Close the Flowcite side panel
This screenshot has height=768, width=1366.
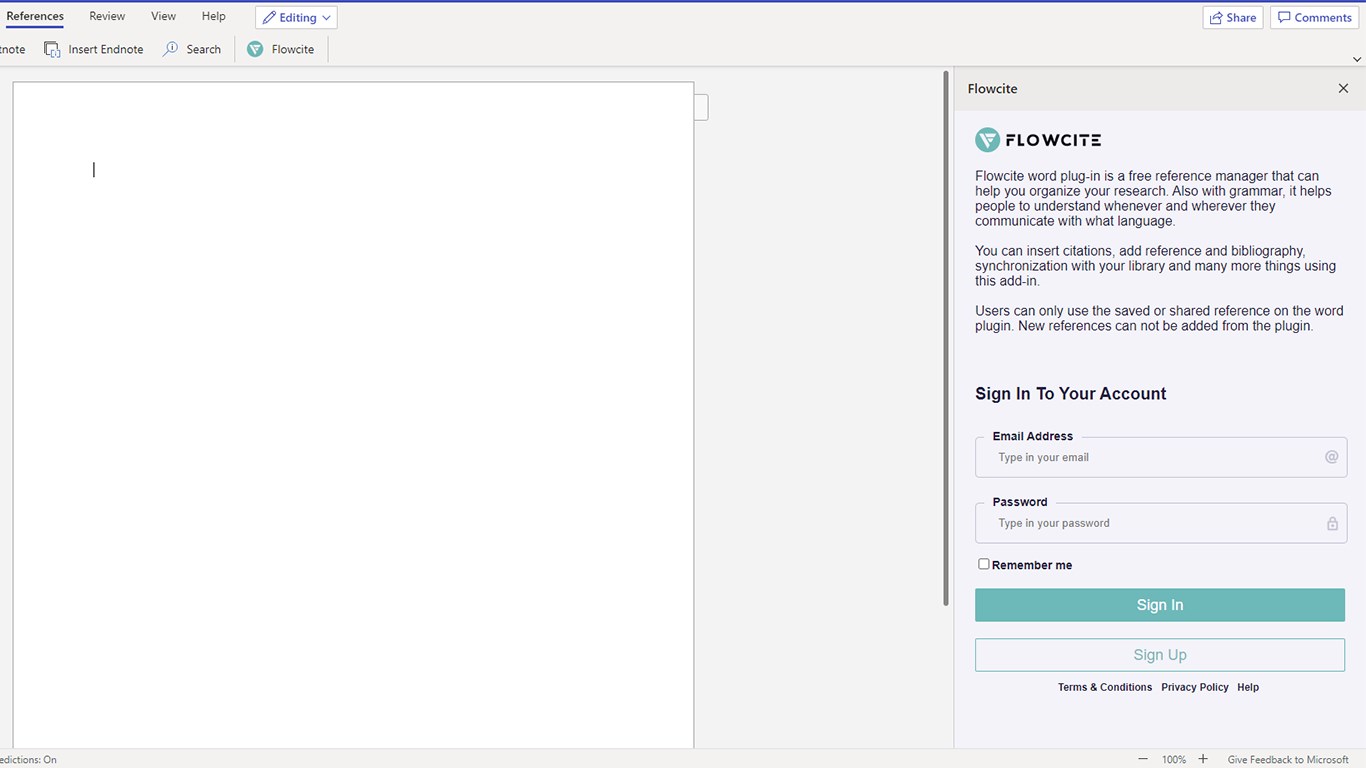[1343, 88]
